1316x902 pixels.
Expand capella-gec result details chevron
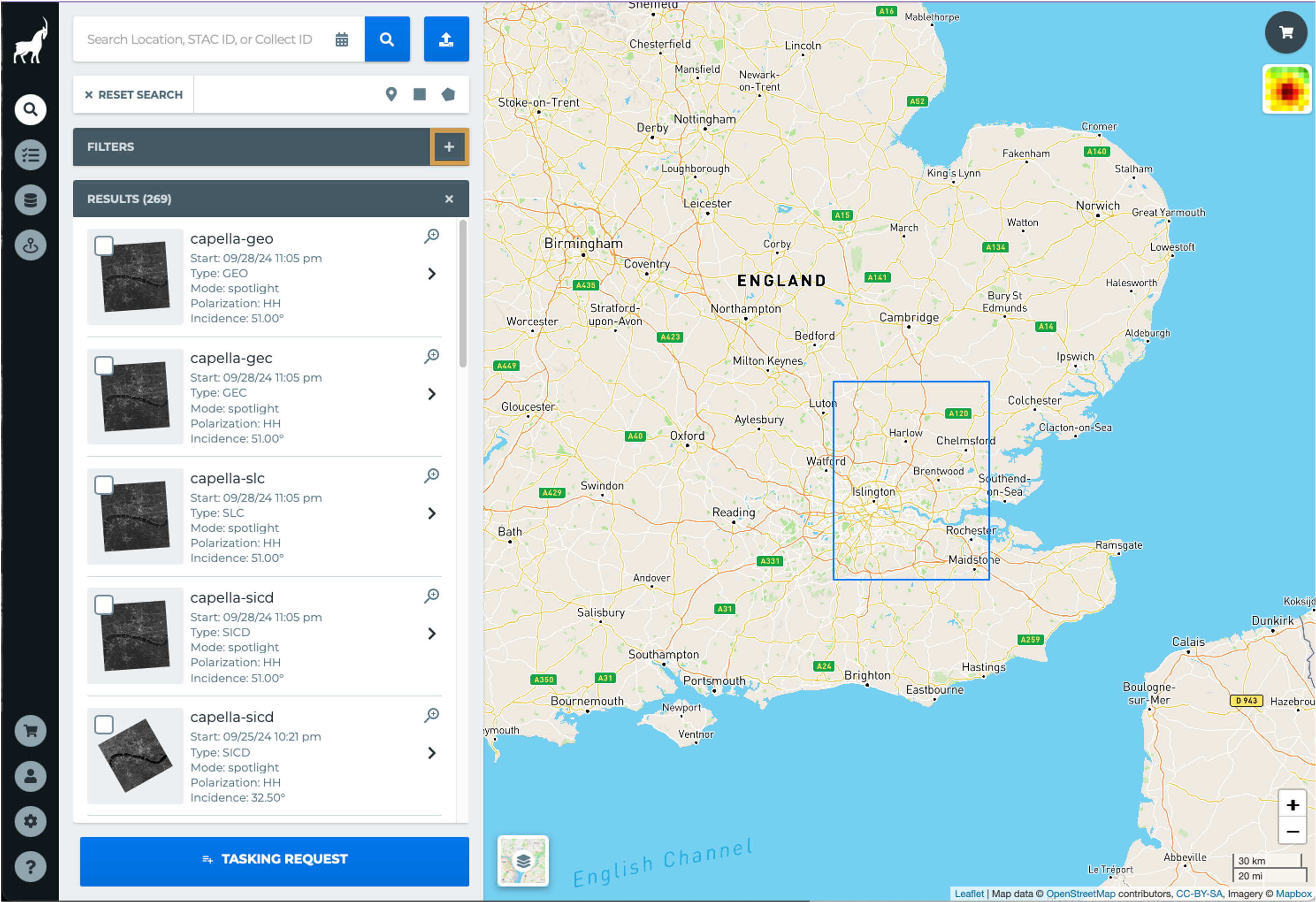click(432, 394)
